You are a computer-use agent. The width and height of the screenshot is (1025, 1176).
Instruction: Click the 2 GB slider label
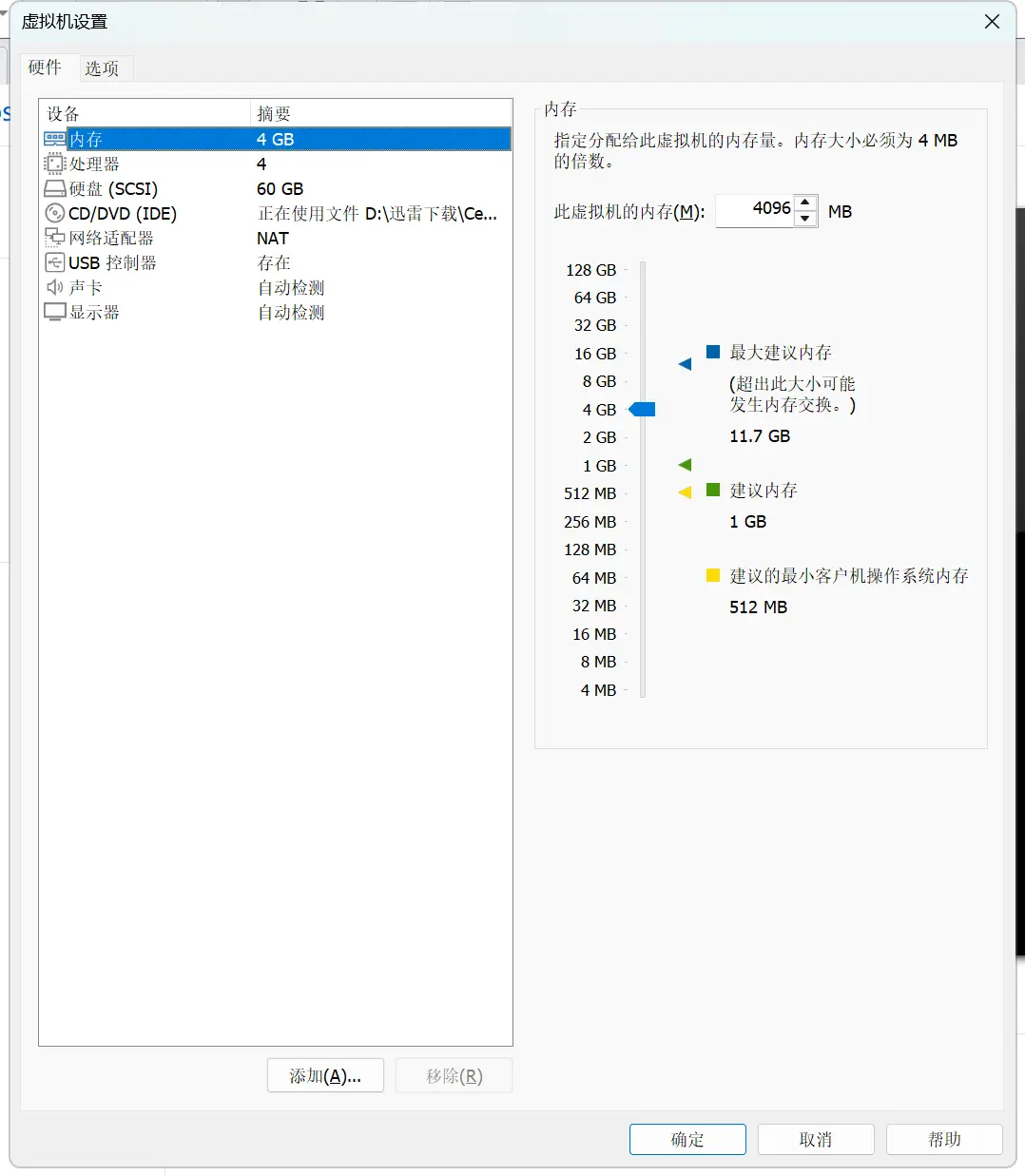coord(599,437)
